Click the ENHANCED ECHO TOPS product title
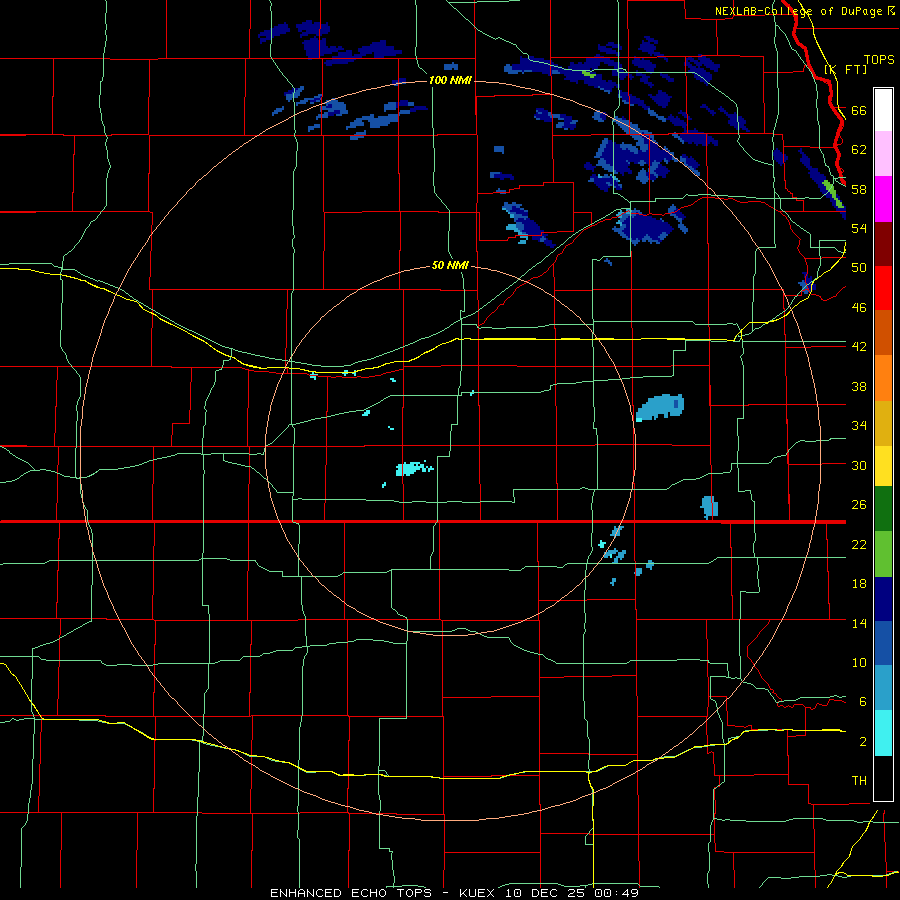The height and width of the screenshot is (900, 900). click(x=351, y=893)
